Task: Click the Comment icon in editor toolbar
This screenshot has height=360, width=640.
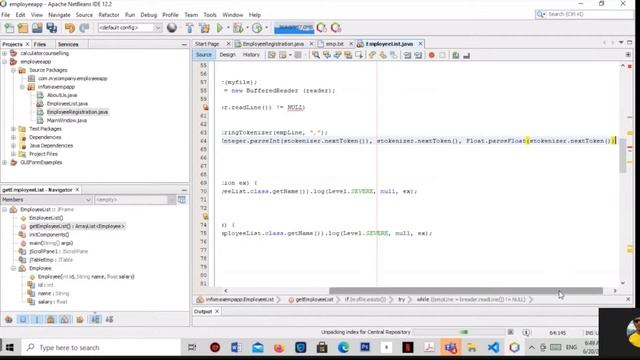Action: pyautogui.click(x=456, y=55)
